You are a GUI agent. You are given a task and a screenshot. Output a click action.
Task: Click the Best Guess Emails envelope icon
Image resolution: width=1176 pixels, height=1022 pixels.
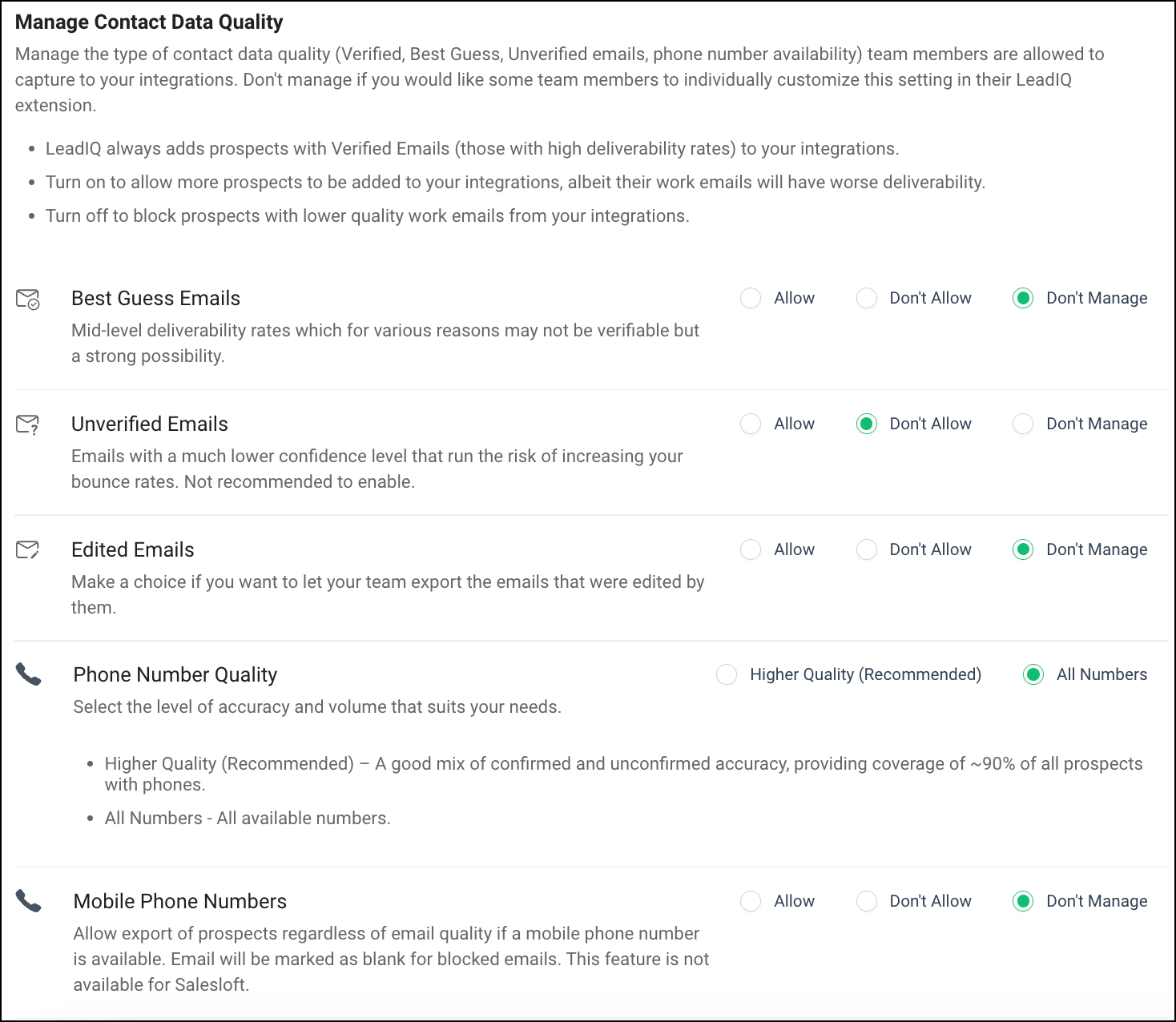point(28,300)
